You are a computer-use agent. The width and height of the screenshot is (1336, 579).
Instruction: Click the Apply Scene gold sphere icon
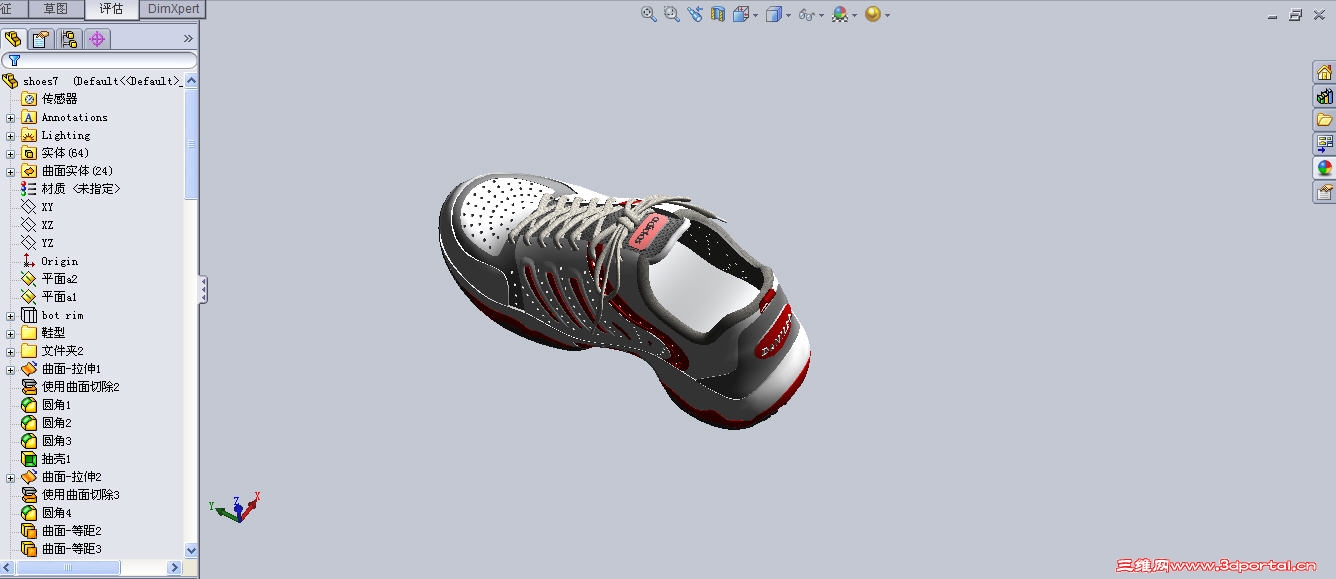pos(873,14)
